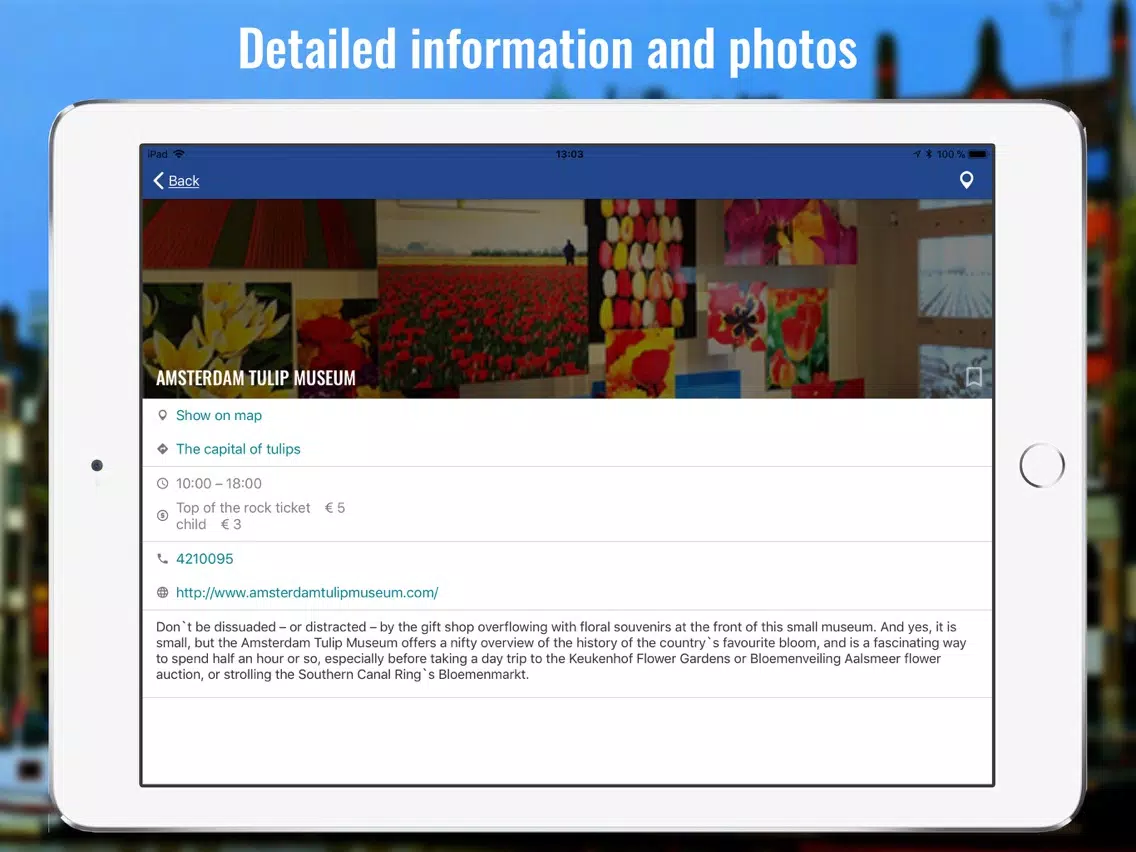The image size is (1136, 852).
Task: Go back via the Back link
Action: (x=184, y=180)
